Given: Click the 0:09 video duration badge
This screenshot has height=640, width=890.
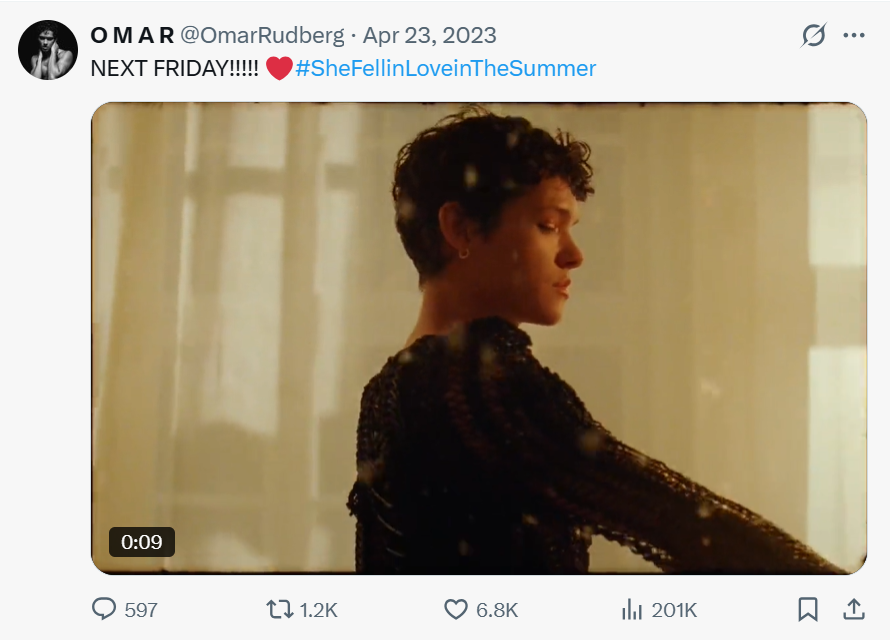Looking at the screenshot, I should (141, 542).
